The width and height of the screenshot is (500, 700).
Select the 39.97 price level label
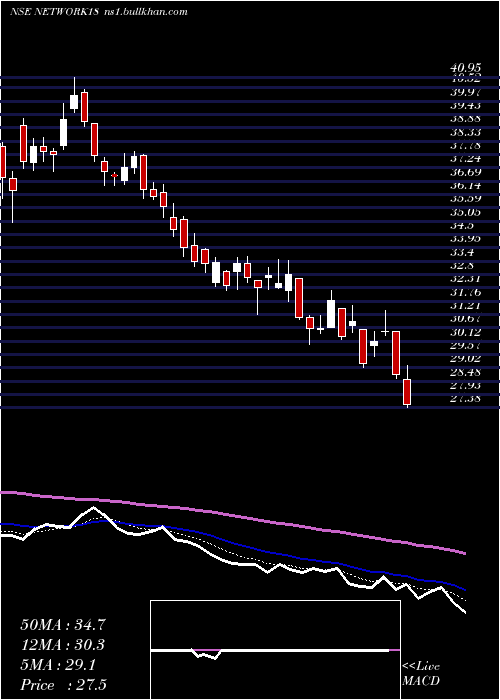[x=466, y=92]
